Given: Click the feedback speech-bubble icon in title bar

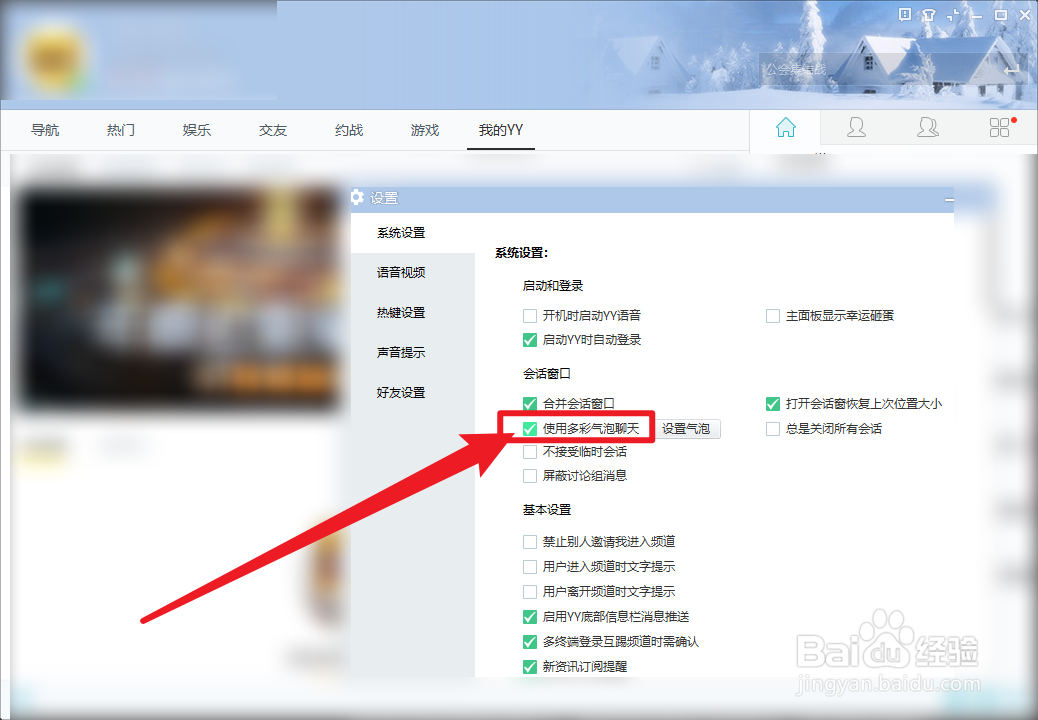Looking at the screenshot, I should coord(905,14).
